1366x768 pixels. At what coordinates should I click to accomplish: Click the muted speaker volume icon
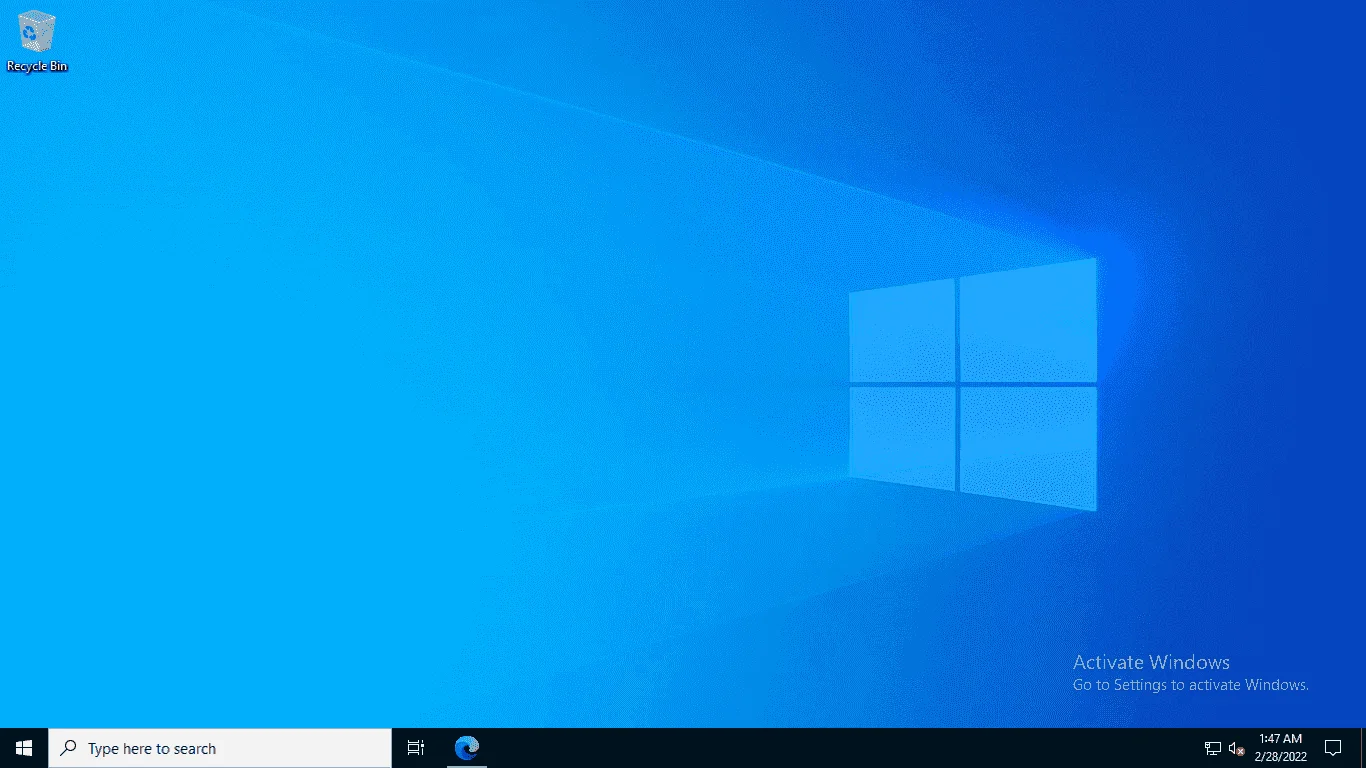[1237, 748]
